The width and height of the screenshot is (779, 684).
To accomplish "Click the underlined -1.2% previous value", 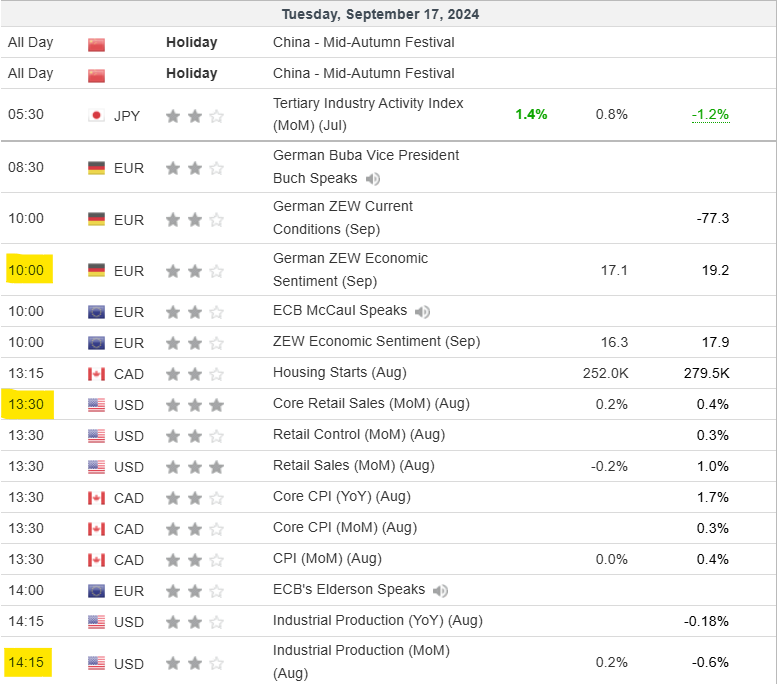I will pos(710,114).
